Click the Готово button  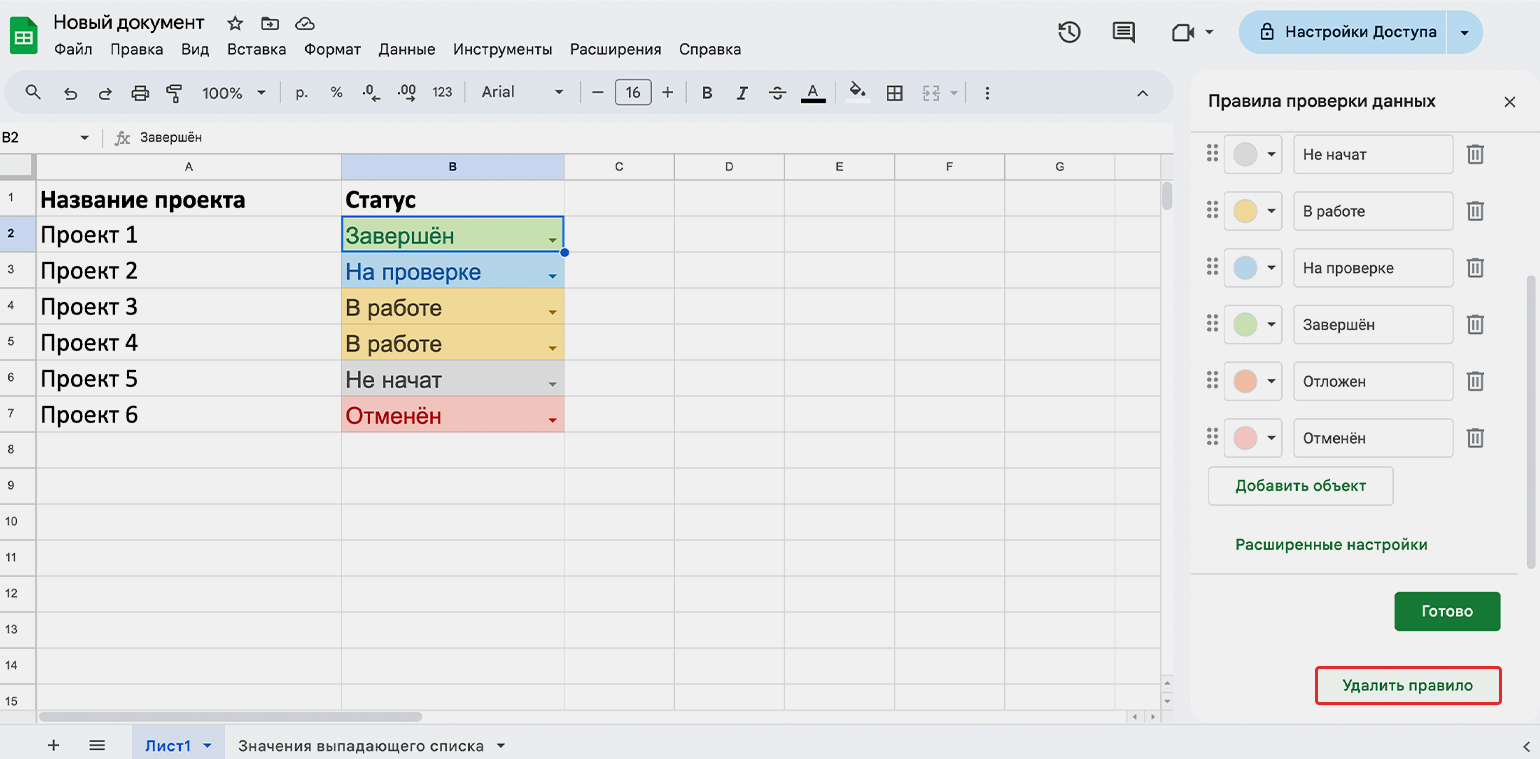1447,611
